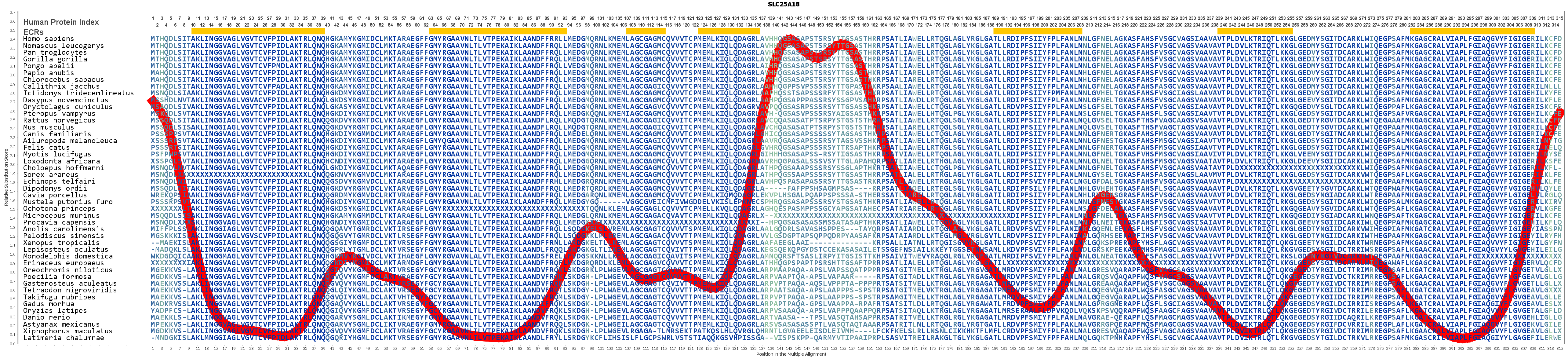
Task: Click the Human Protein Index heading
Action: pos(61,22)
